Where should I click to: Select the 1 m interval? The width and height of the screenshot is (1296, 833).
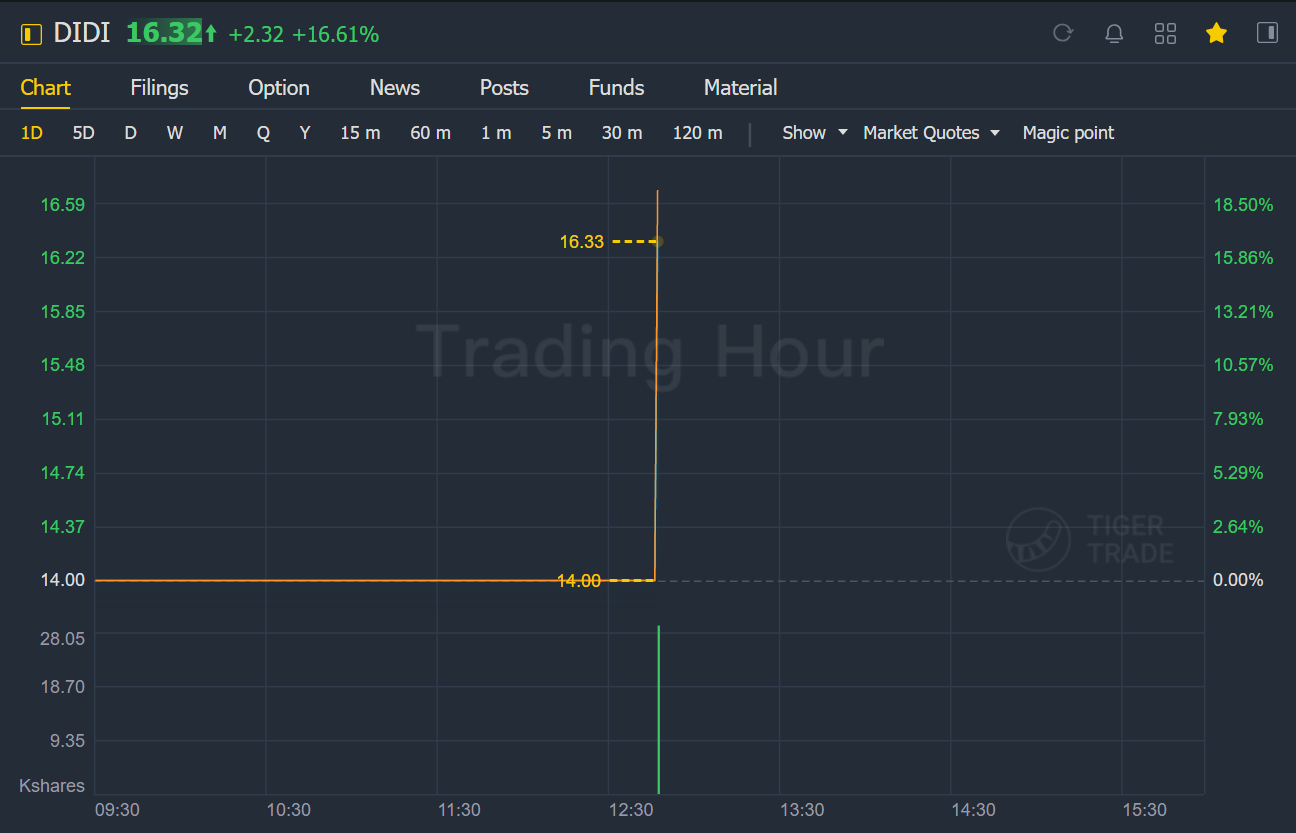tap(496, 133)
